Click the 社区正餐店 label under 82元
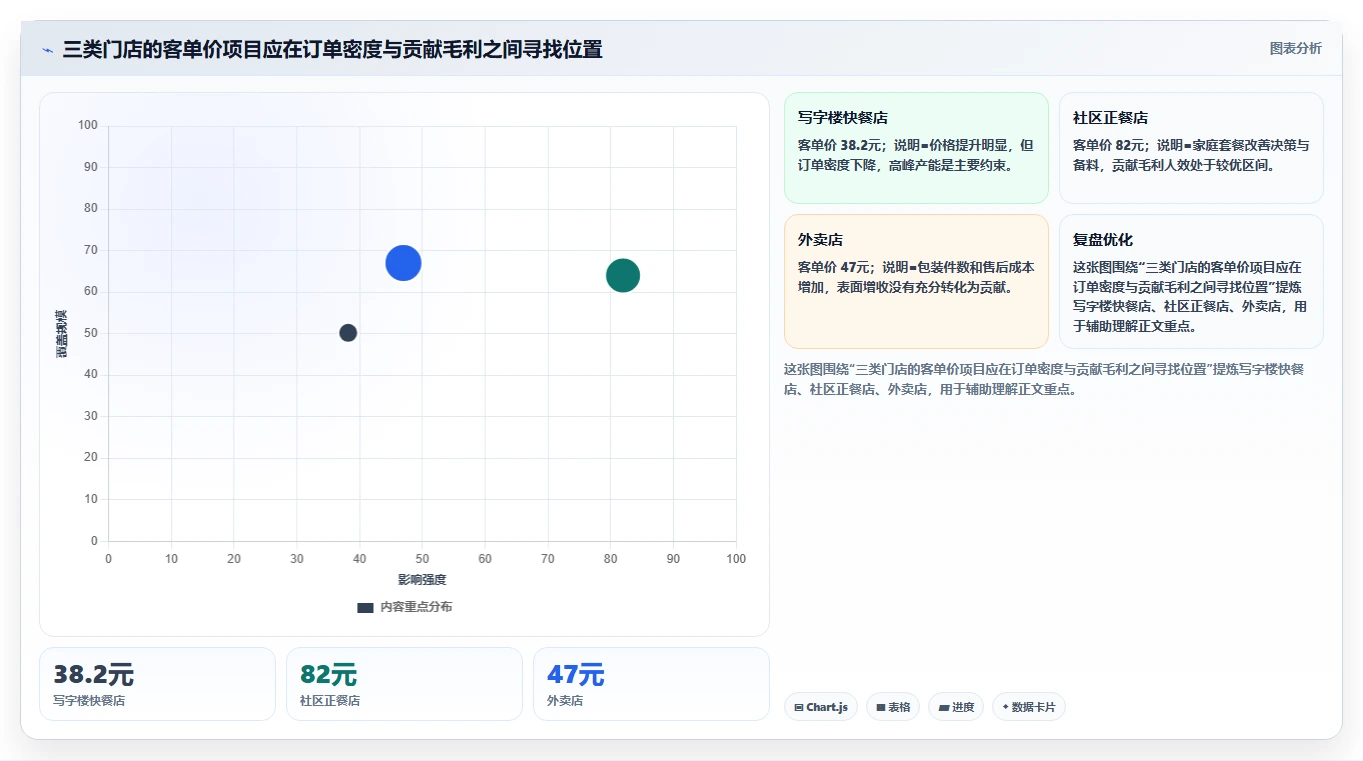 click(330, 701)
